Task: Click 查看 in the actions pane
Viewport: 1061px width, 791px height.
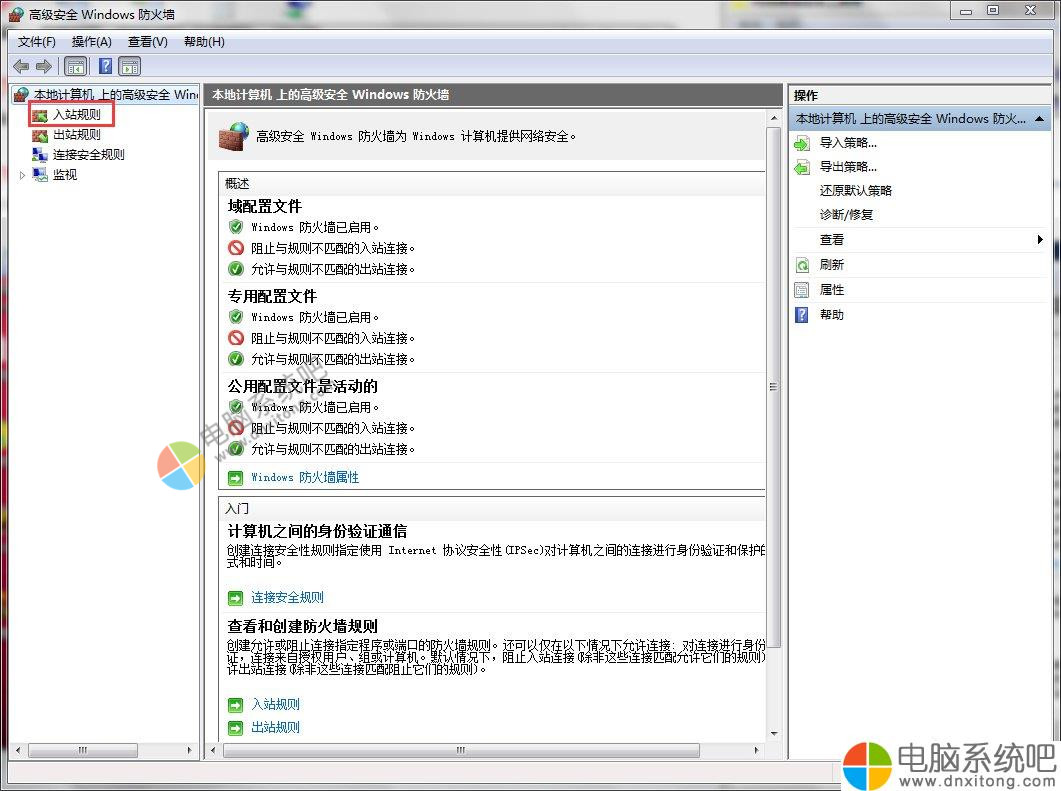Action: 832,240
